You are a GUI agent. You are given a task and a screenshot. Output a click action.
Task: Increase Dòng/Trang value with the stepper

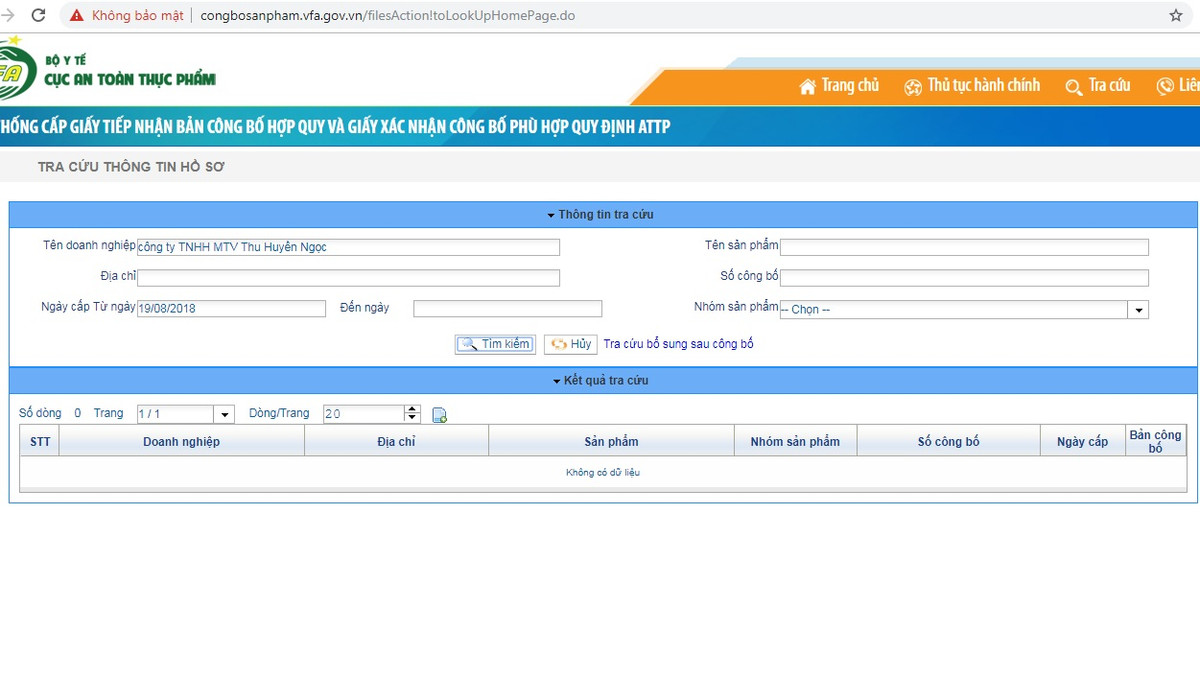coord(410,408)
